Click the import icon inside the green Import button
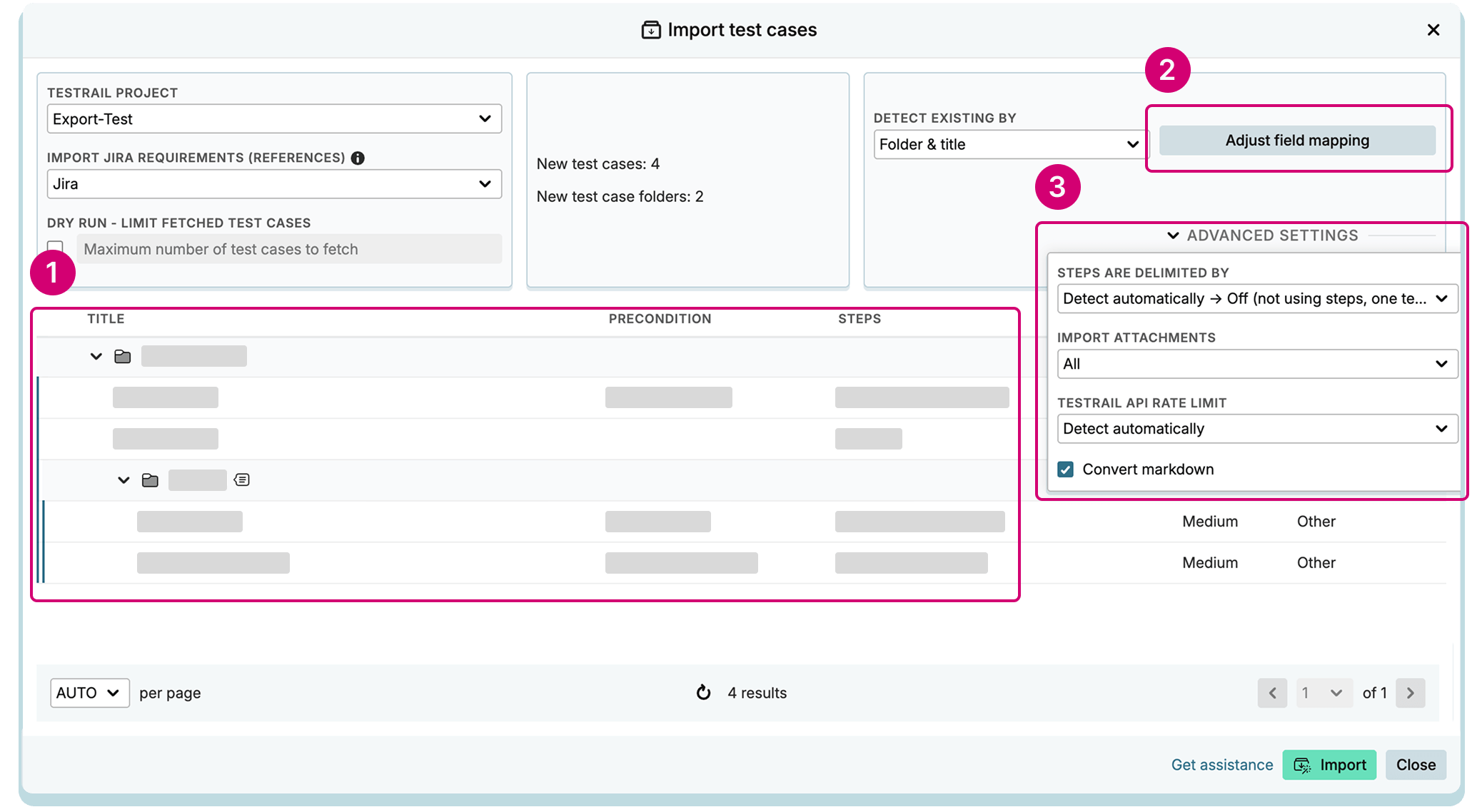The width and height of the screenshot is (1482, 812). 1302,764
